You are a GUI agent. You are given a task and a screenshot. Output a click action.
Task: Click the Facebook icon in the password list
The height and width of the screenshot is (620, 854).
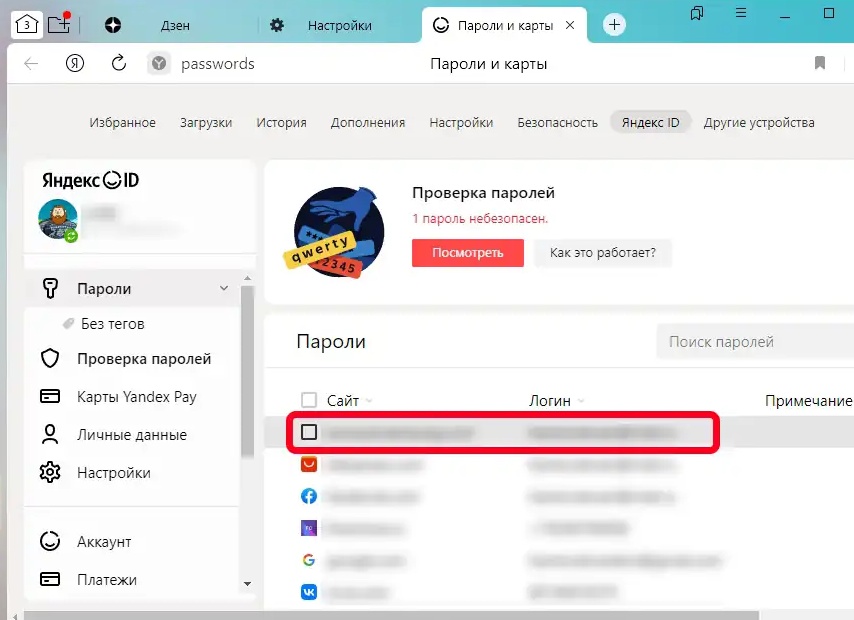coord(309,496)
